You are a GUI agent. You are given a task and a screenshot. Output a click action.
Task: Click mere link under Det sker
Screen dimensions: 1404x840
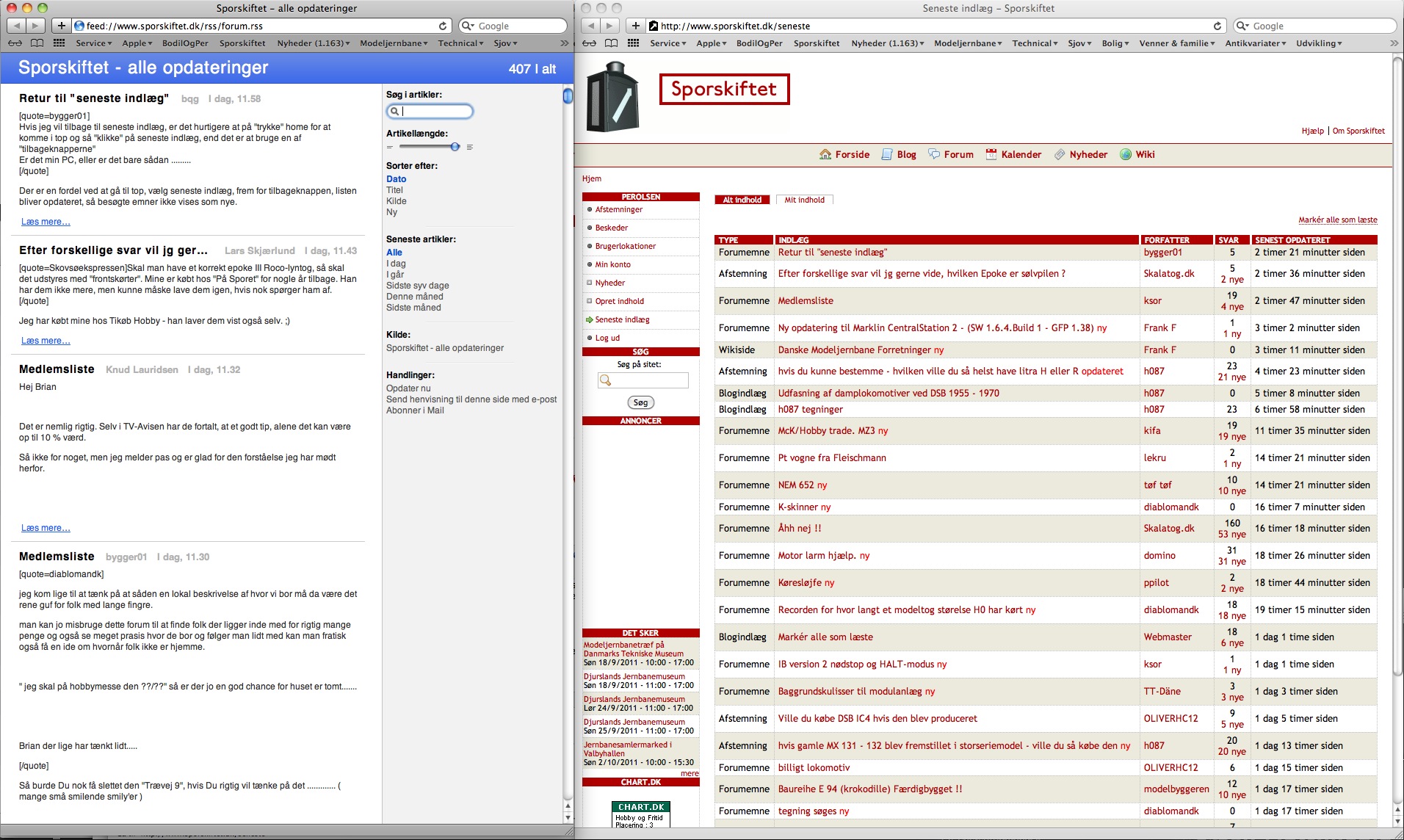tap(690, 773)
